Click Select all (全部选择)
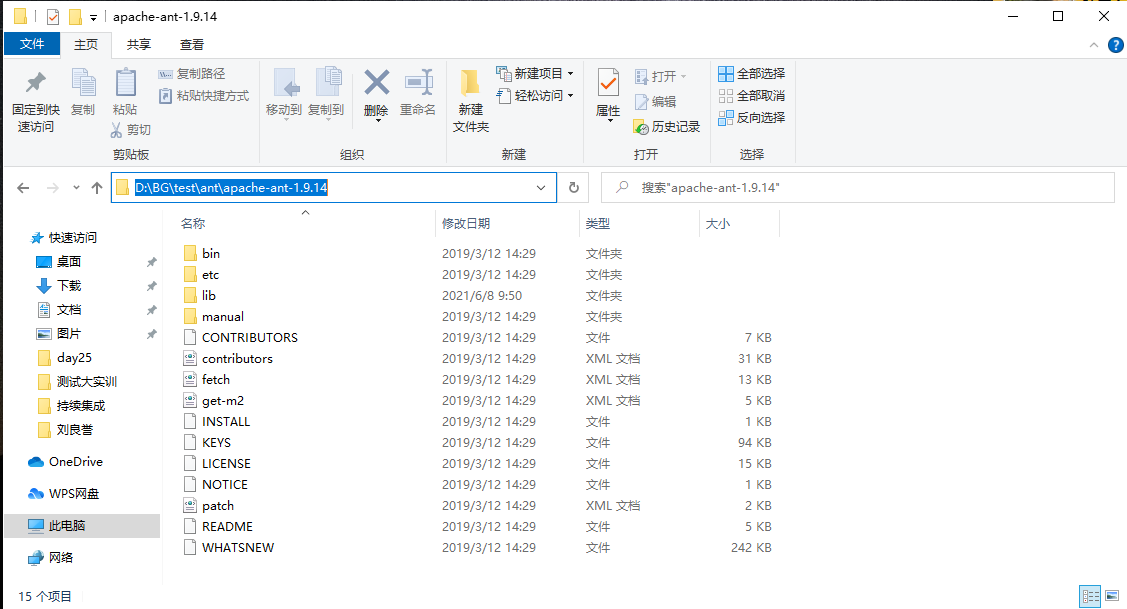This screenshot has width=1127, height=609. (752, 73)
